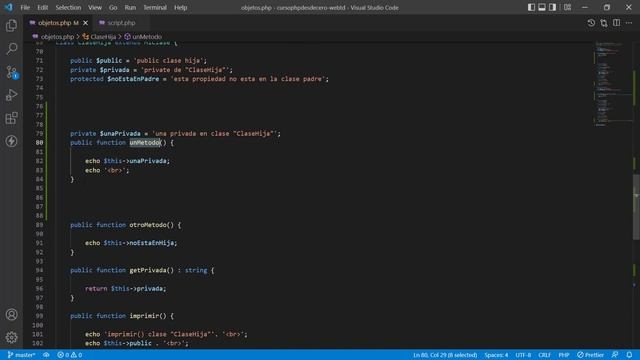Click return statement on line 96

coord(125,289)
